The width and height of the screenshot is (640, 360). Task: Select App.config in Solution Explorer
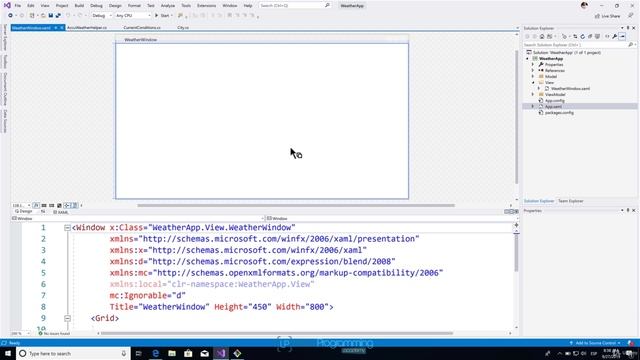tap(554, 100)
